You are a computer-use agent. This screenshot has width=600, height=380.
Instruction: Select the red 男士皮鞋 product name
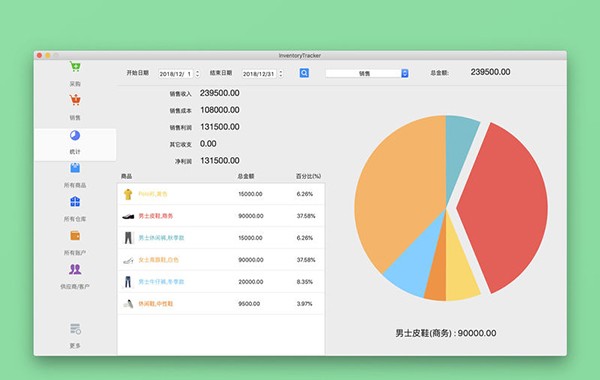pyautogui.click(x=156, y=216)
